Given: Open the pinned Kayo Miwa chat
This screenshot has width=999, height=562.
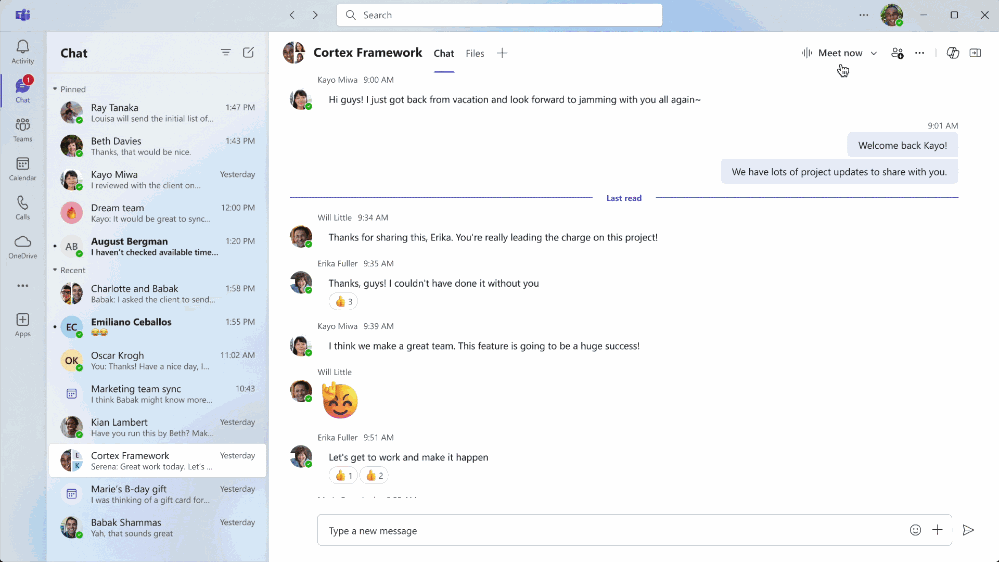Looking at the screenshot, I should (x=157, y=180).
